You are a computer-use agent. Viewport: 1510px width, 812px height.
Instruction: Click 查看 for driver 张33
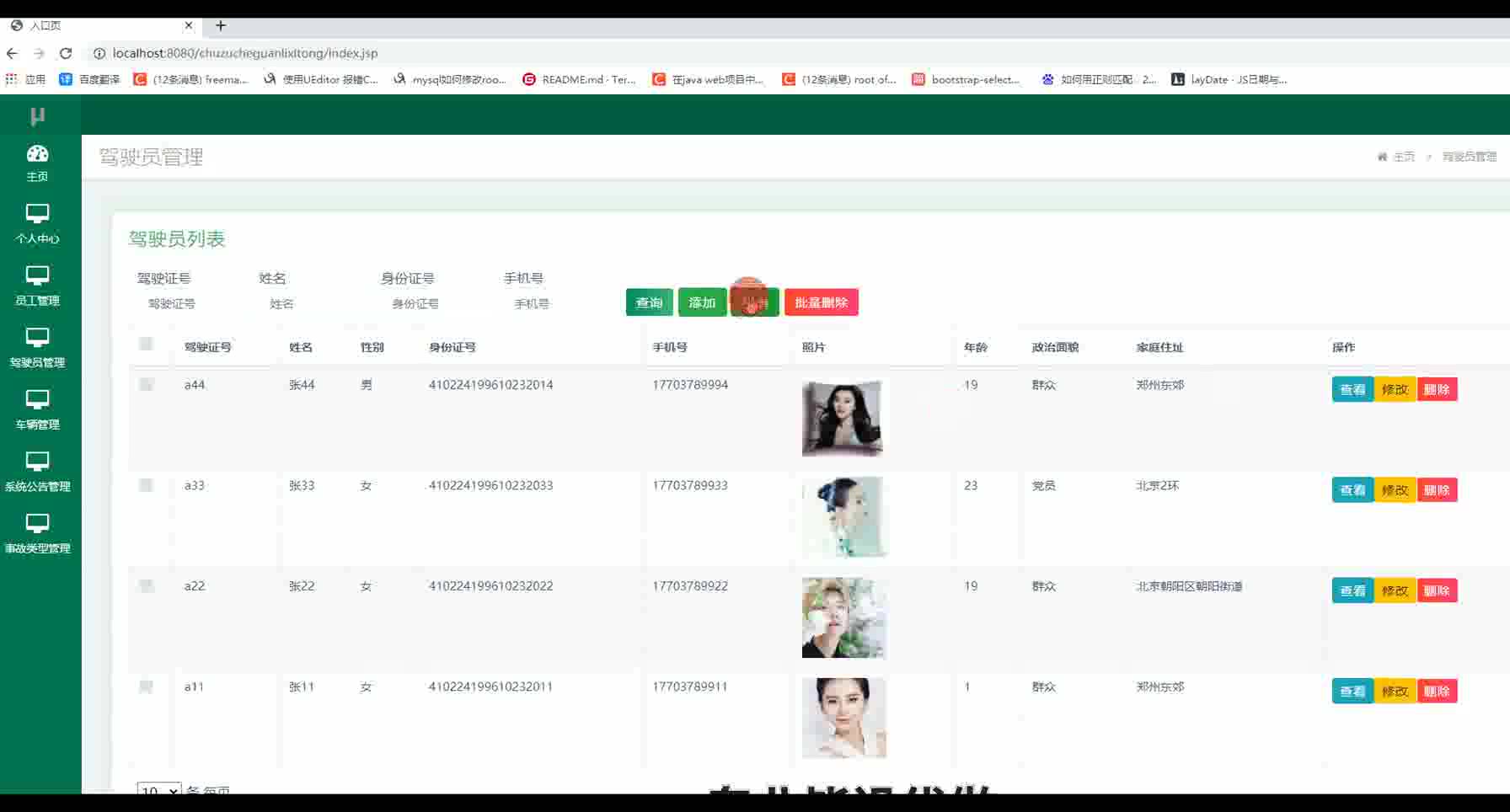click(1352, 490)
